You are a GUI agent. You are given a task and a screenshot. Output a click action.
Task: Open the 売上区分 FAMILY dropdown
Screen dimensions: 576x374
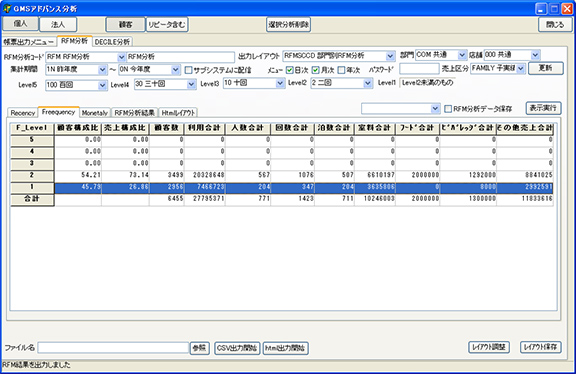[521, 68]
